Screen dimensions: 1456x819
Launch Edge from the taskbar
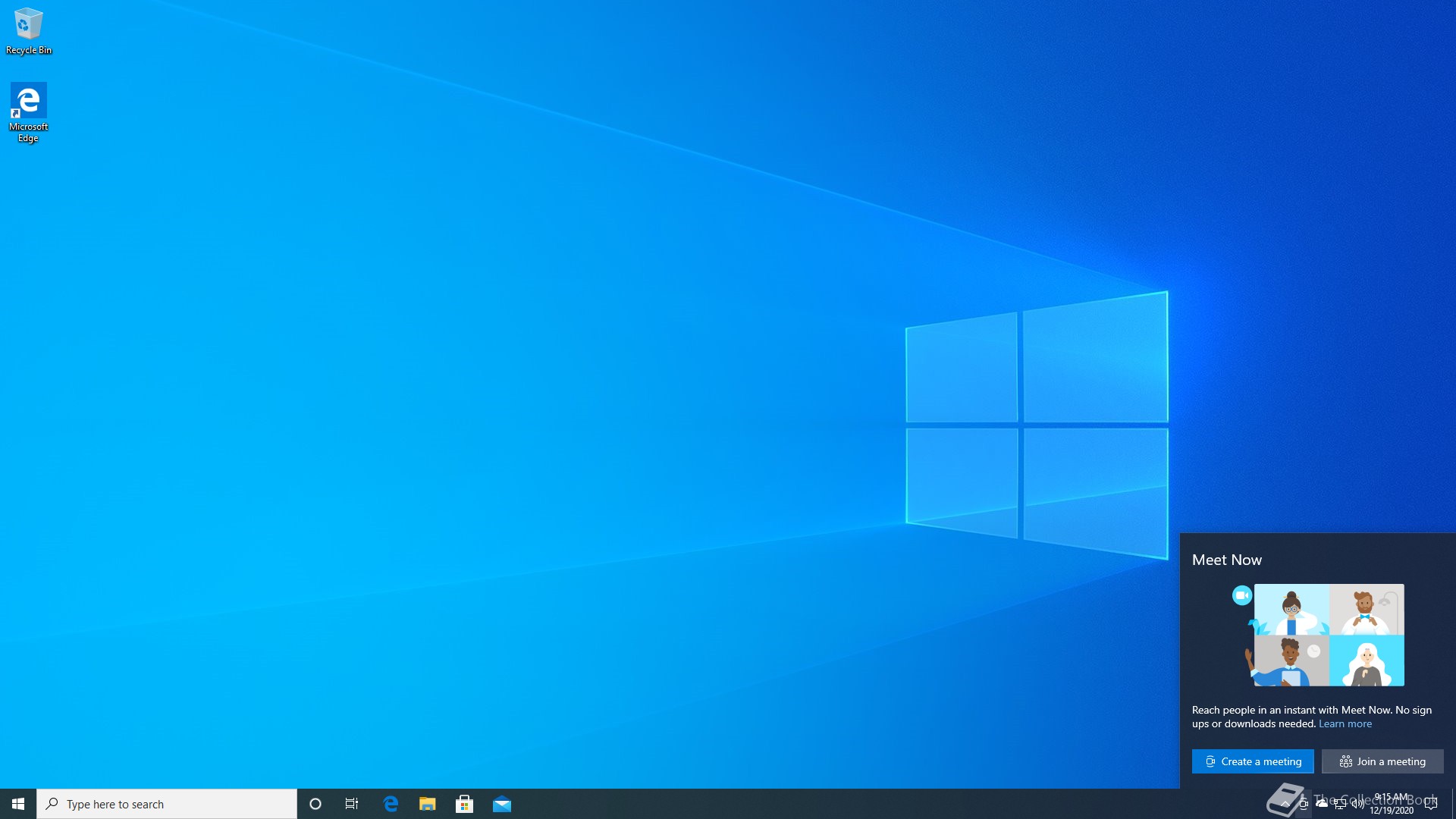click(391, 804)
